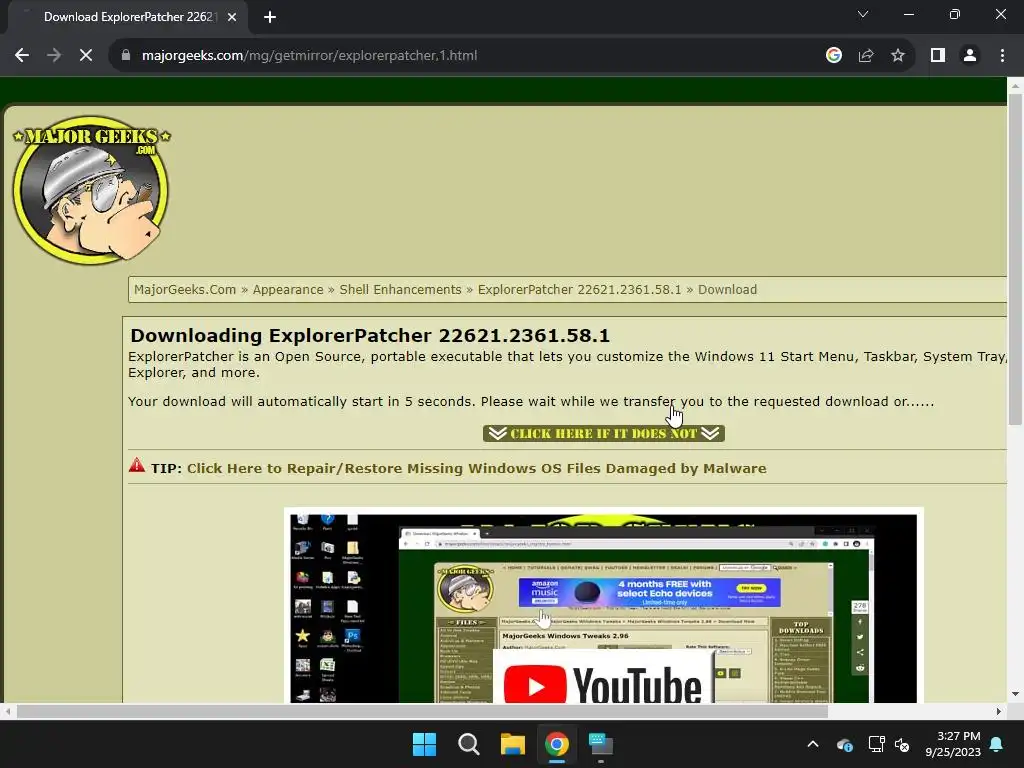
Task: Click the address bar URL
Action: pos(309,56)
